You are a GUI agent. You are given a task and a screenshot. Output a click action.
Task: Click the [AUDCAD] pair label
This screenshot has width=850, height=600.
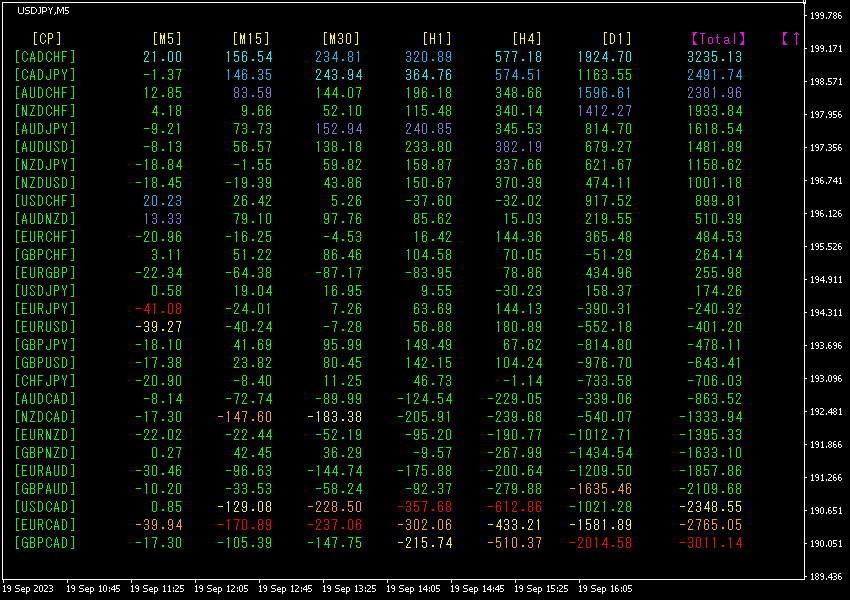click(x=45, y=399)
